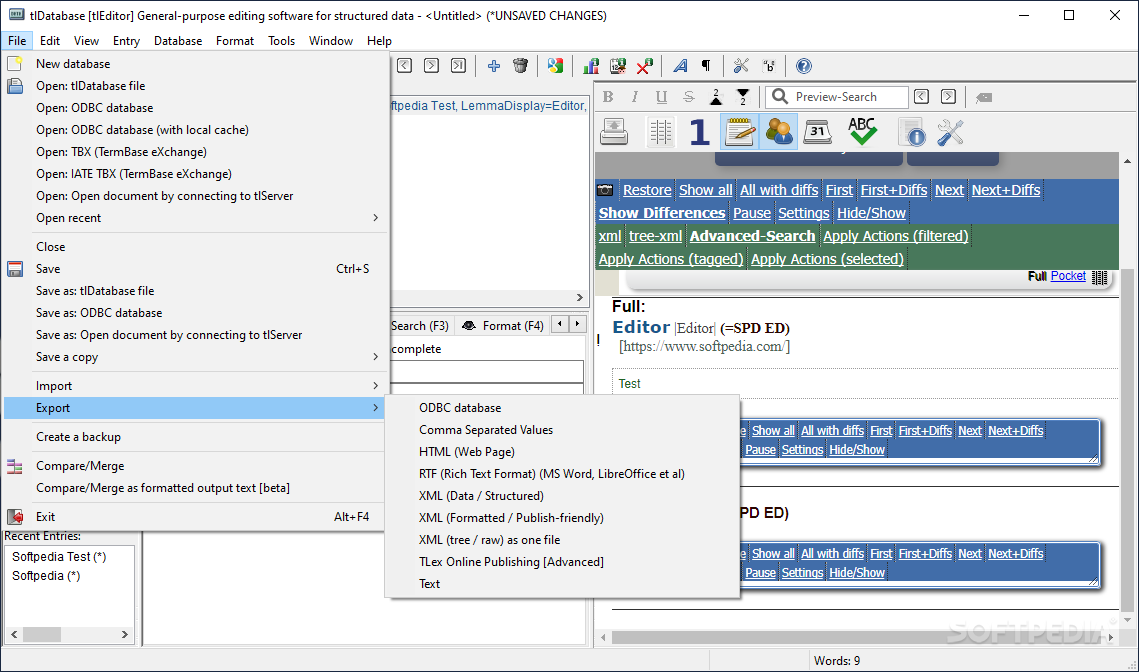The height and width of the screenshot is (672, 1139).
Task: Click Pocket link near Full
Action: (x=1068, y=276)
